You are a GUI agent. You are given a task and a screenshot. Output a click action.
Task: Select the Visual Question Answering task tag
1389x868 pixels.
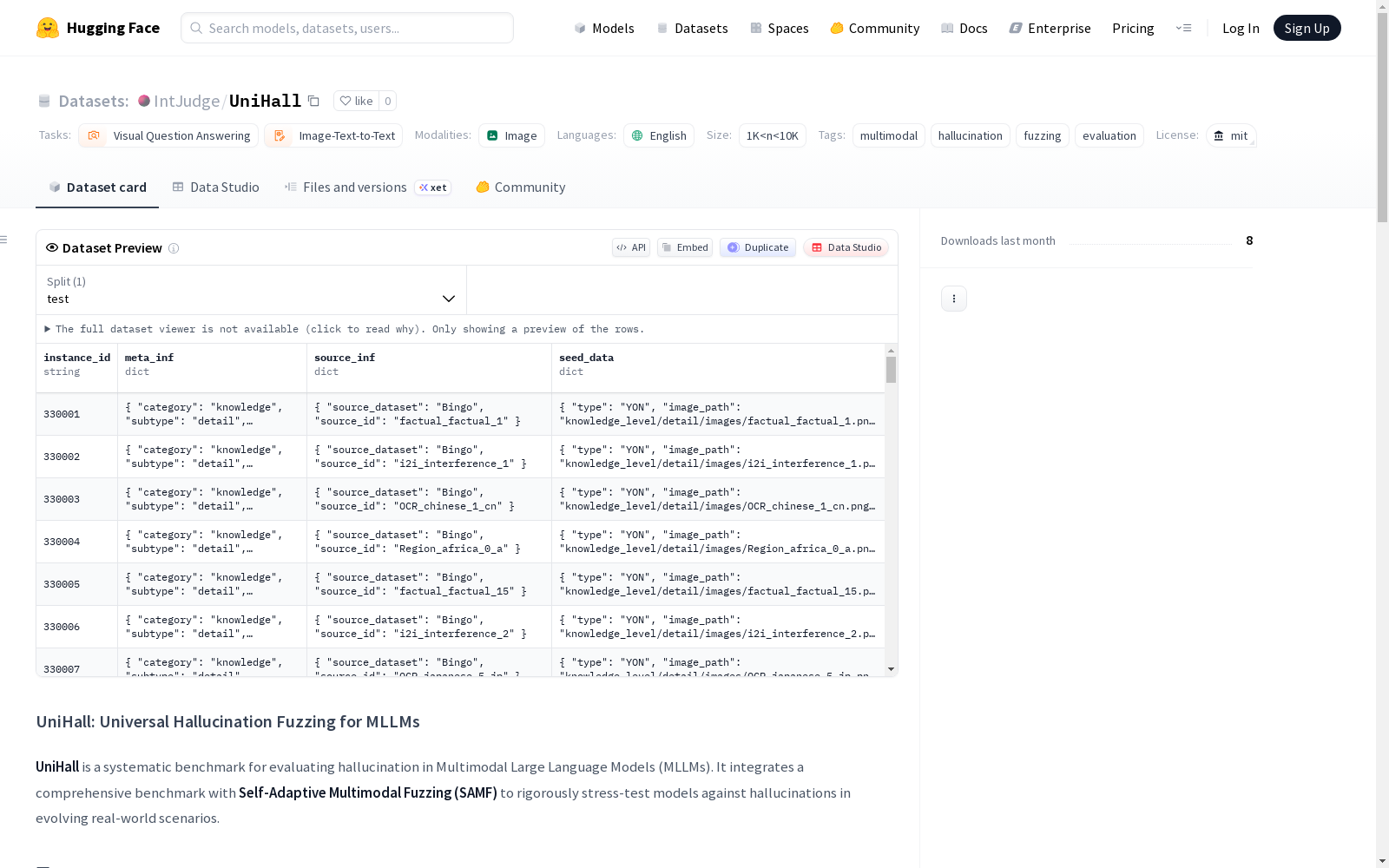(168, 135)
